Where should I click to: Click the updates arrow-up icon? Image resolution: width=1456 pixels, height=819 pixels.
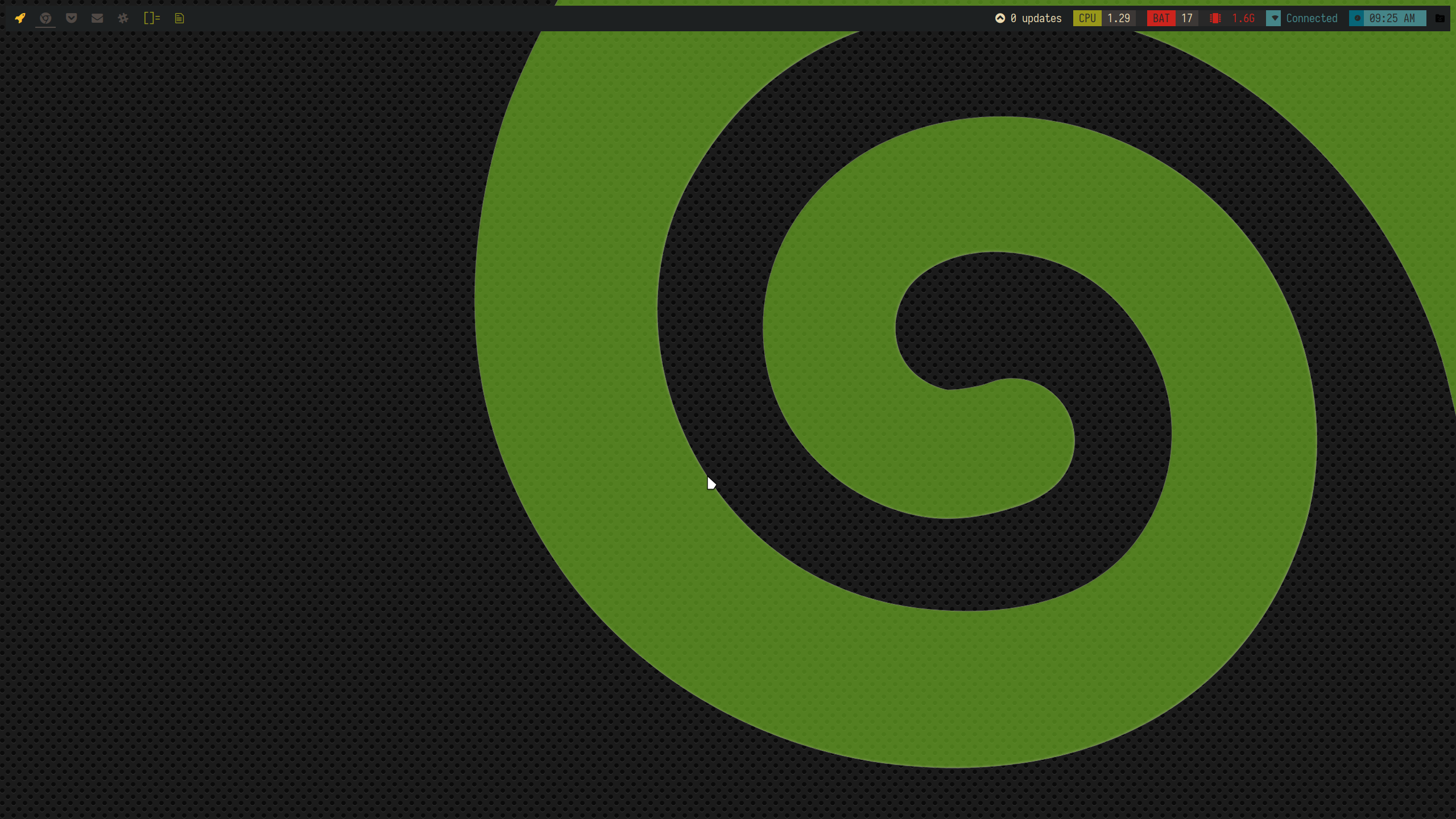pyautogui.click(x=1000, y=18)
